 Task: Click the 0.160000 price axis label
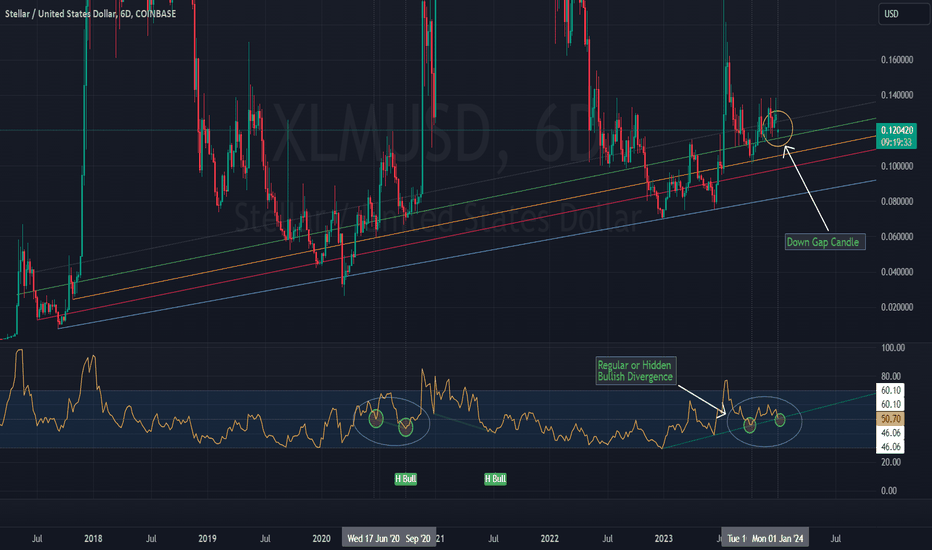click(896, 60)
